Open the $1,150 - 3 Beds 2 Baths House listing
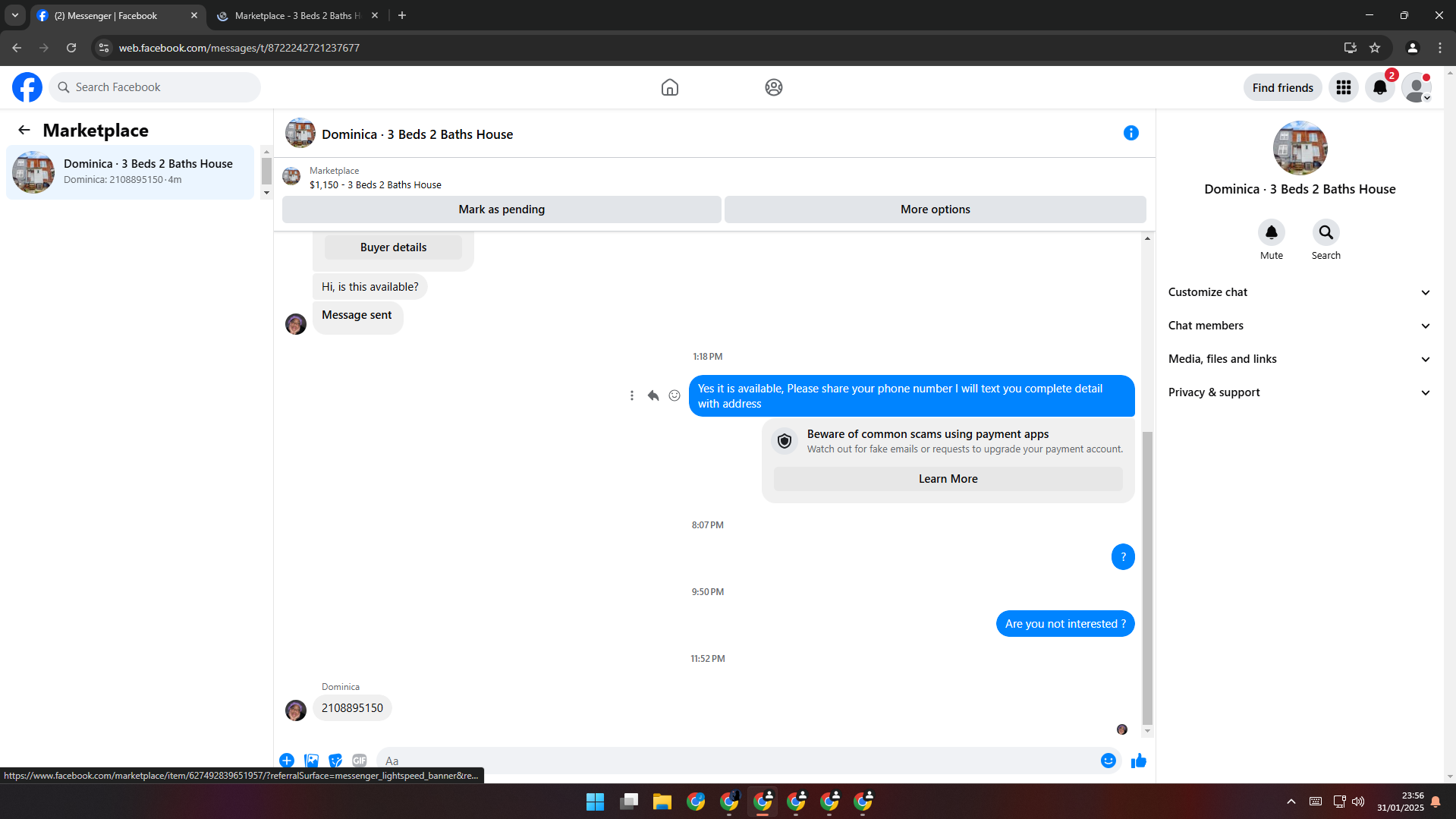Image resolution: width=1456 pixels, height=819 pixels. click(x=376, y=185)
